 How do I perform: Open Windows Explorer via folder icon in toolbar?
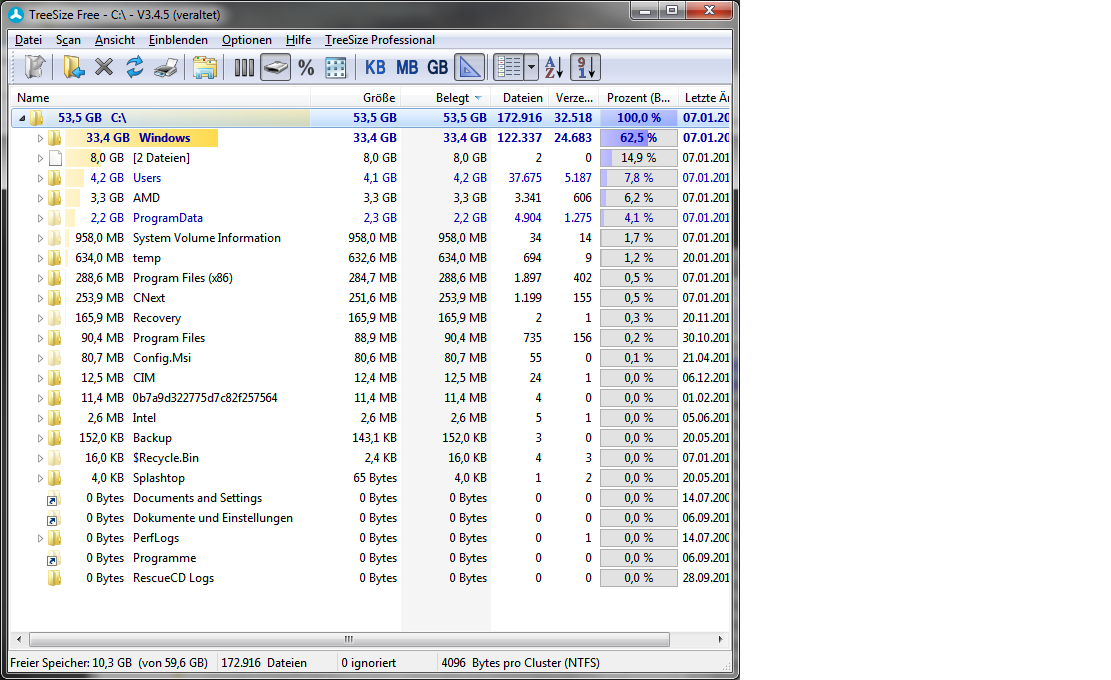pos(204,67)
